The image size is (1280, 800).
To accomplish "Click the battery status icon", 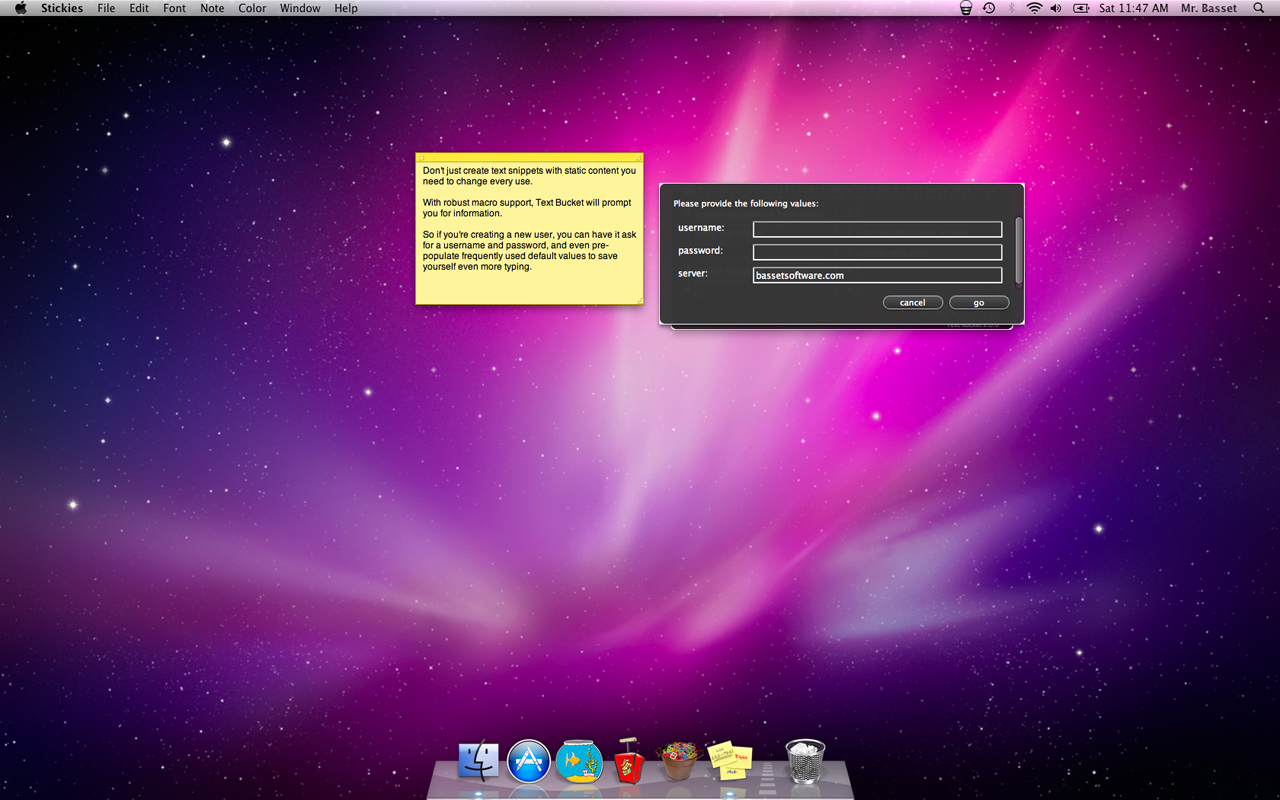I will point(1081,8).
